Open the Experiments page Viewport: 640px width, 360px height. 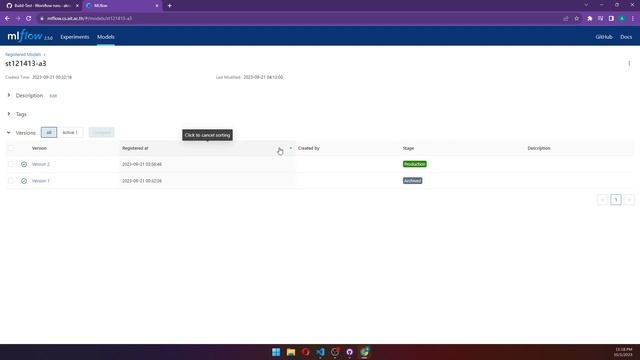[75, 37]
